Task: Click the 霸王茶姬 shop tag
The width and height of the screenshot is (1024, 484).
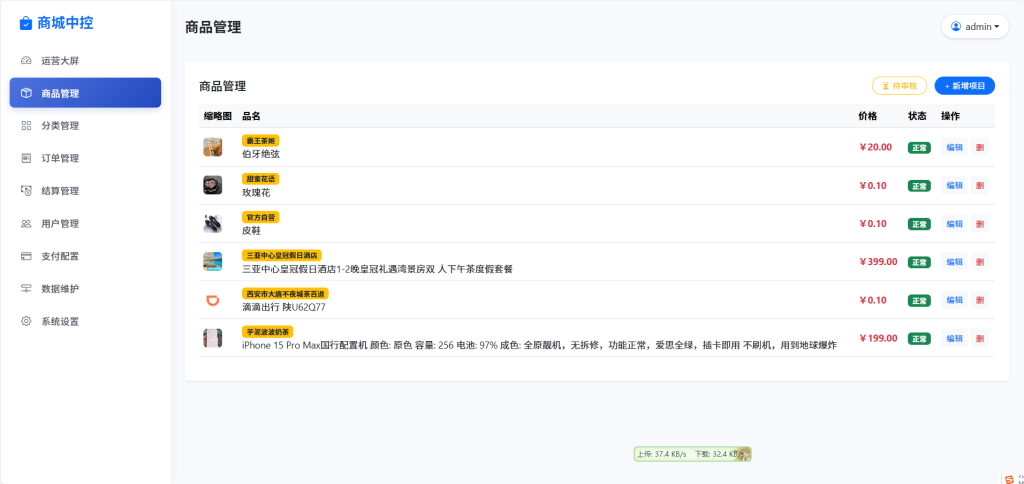Action: [x=261, y=140]
